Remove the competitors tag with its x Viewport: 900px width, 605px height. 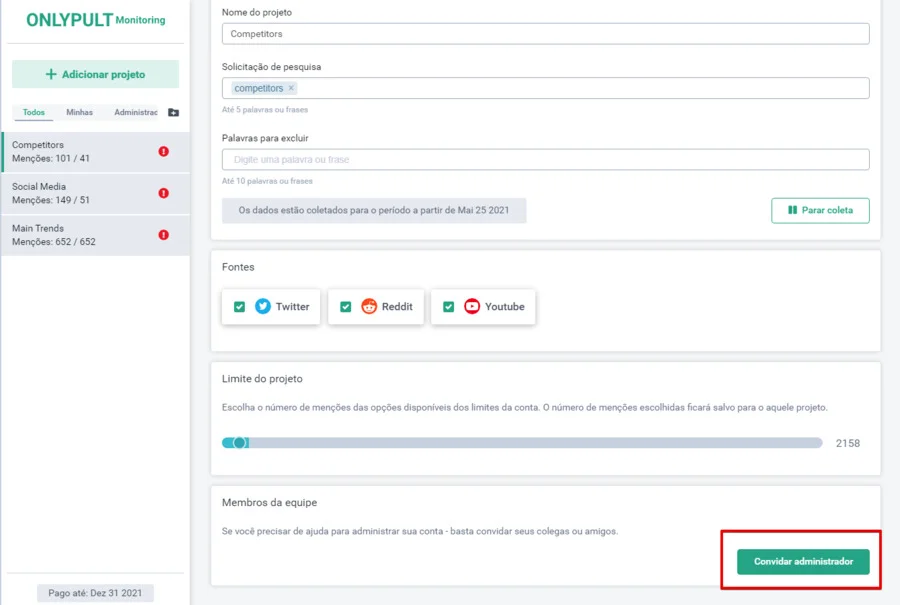coord(291,89)
